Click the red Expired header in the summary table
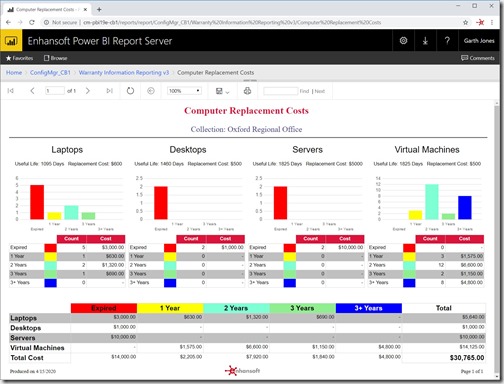Screen dimensions: 504x384 104,308
